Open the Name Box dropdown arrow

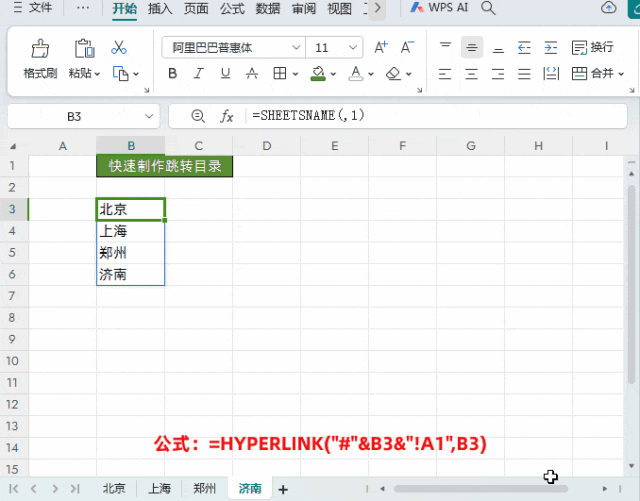point(149,116)
